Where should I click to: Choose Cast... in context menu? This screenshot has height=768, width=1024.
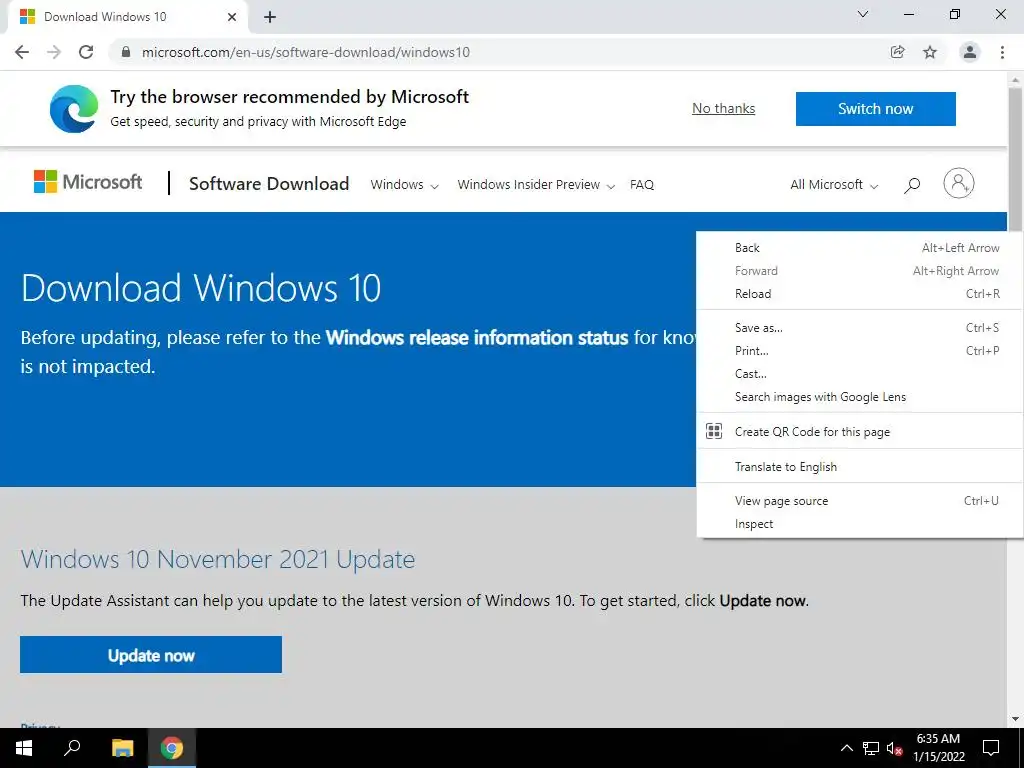point(859,374)
